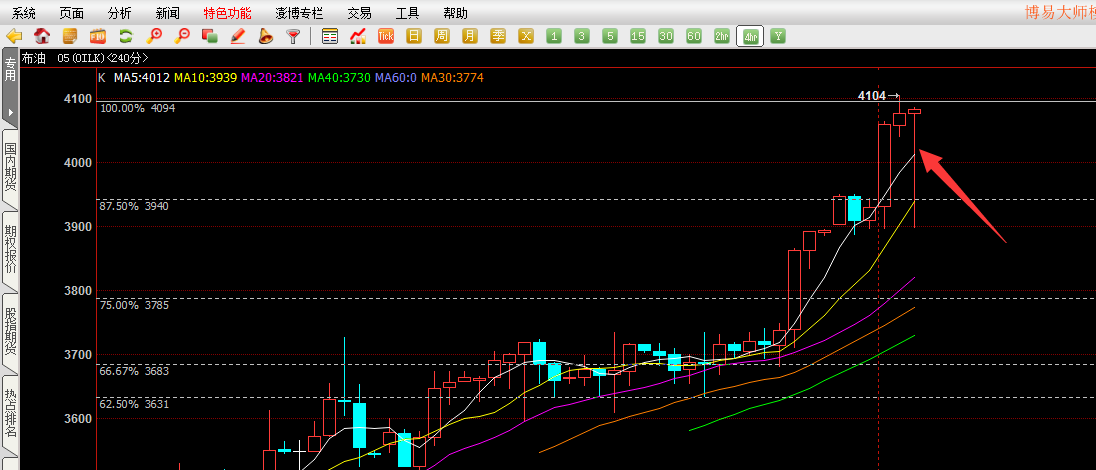Switch to weekly 周 chart period
Viewport: 1096px width, 470px height.
pyautogui.click(x=442, y=36)
